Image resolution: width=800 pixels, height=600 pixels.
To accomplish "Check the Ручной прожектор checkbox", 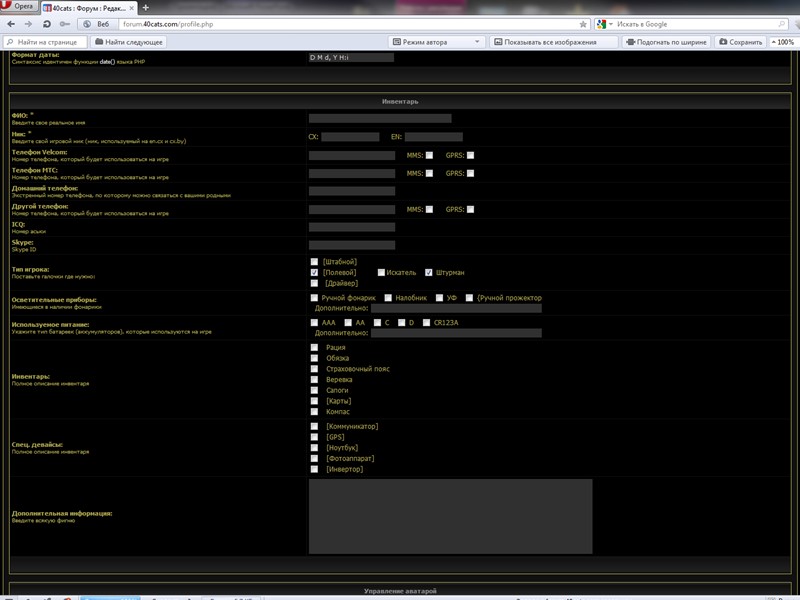I will (469, 297).
